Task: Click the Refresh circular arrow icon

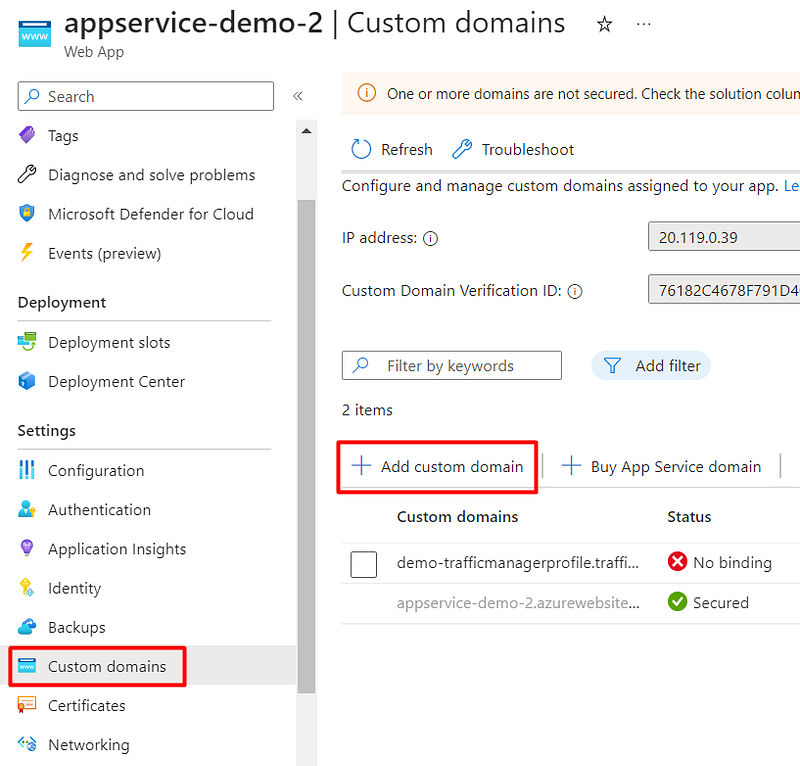Action: [x=361, y=149]
